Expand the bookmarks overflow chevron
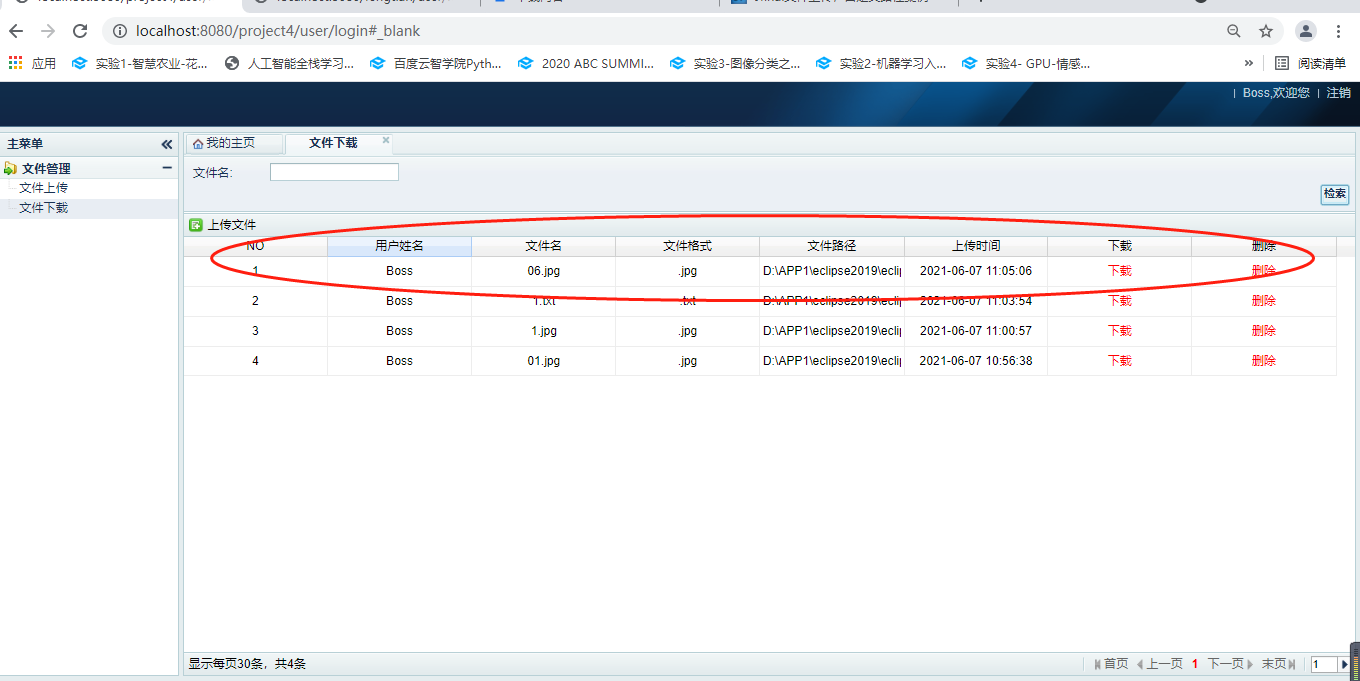 pos(1248,63)
